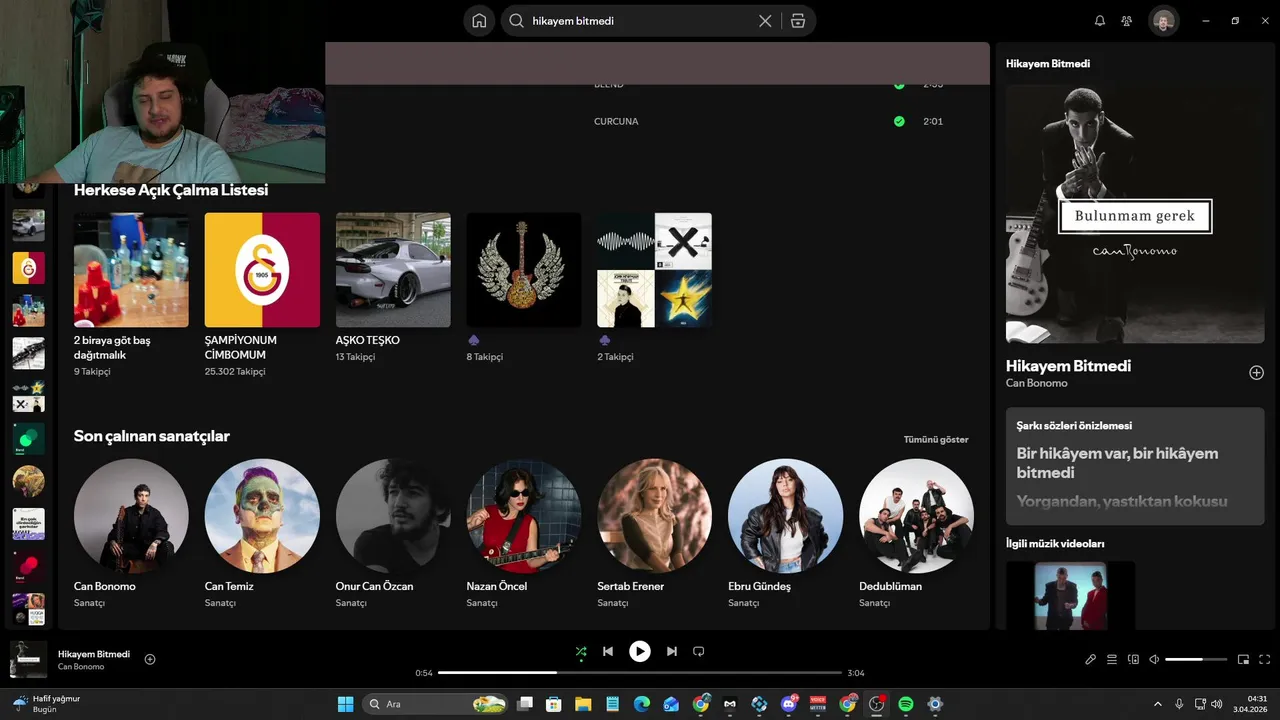This screenshot has width=1280, height=720.
Task: Open Connect to a device
Action: pyautogui.click(x=1133, y=660)
